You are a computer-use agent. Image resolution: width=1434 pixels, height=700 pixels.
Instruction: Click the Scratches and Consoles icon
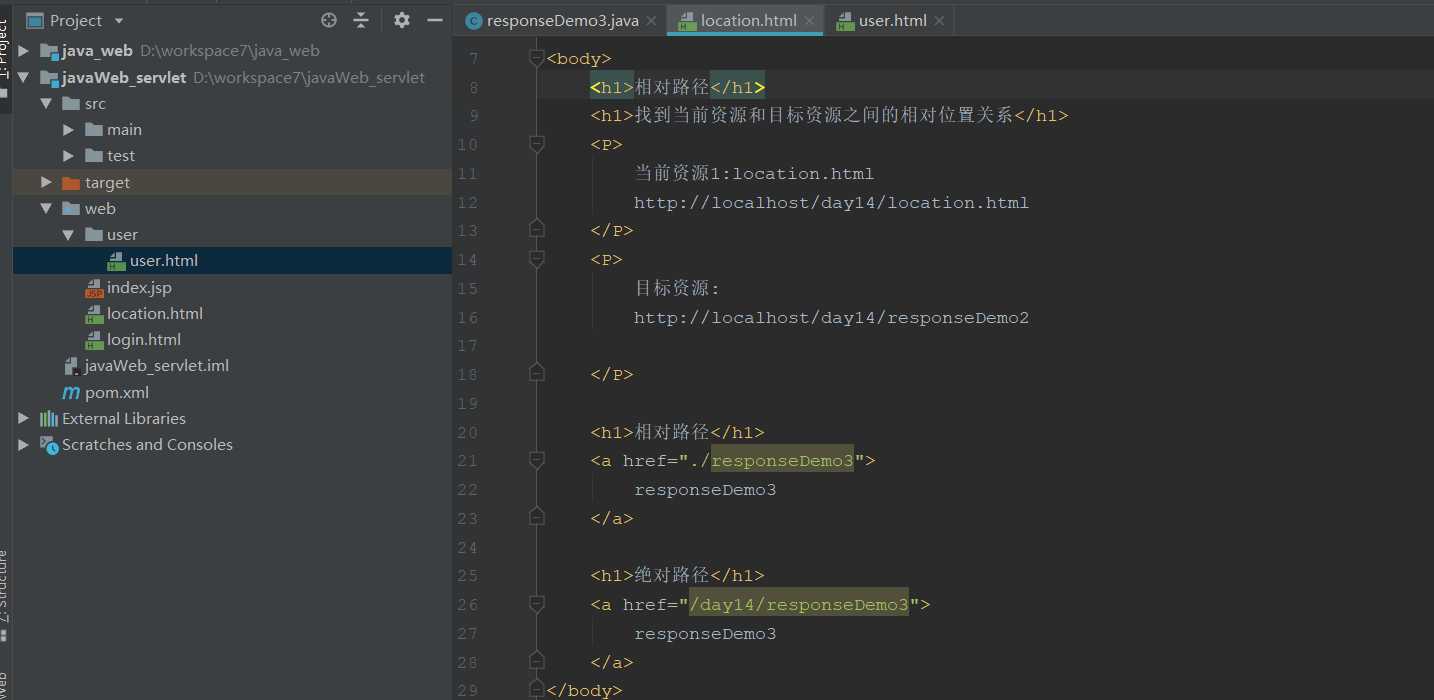48,445
